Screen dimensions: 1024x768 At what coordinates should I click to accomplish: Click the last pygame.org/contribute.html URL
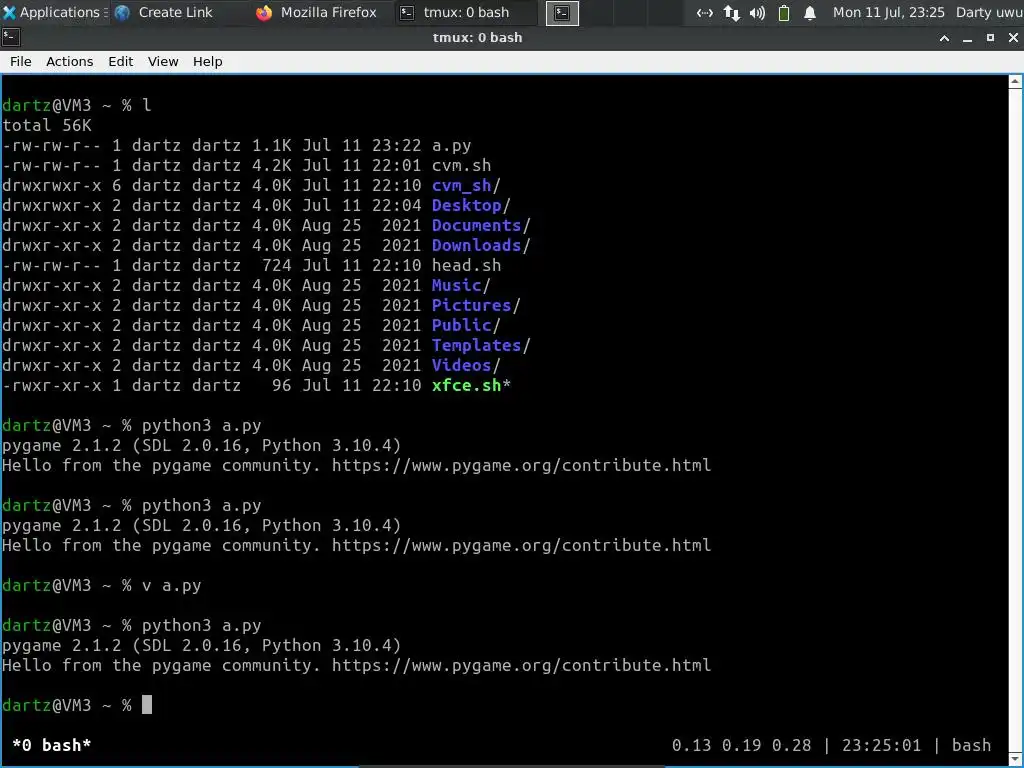point(521,665)
